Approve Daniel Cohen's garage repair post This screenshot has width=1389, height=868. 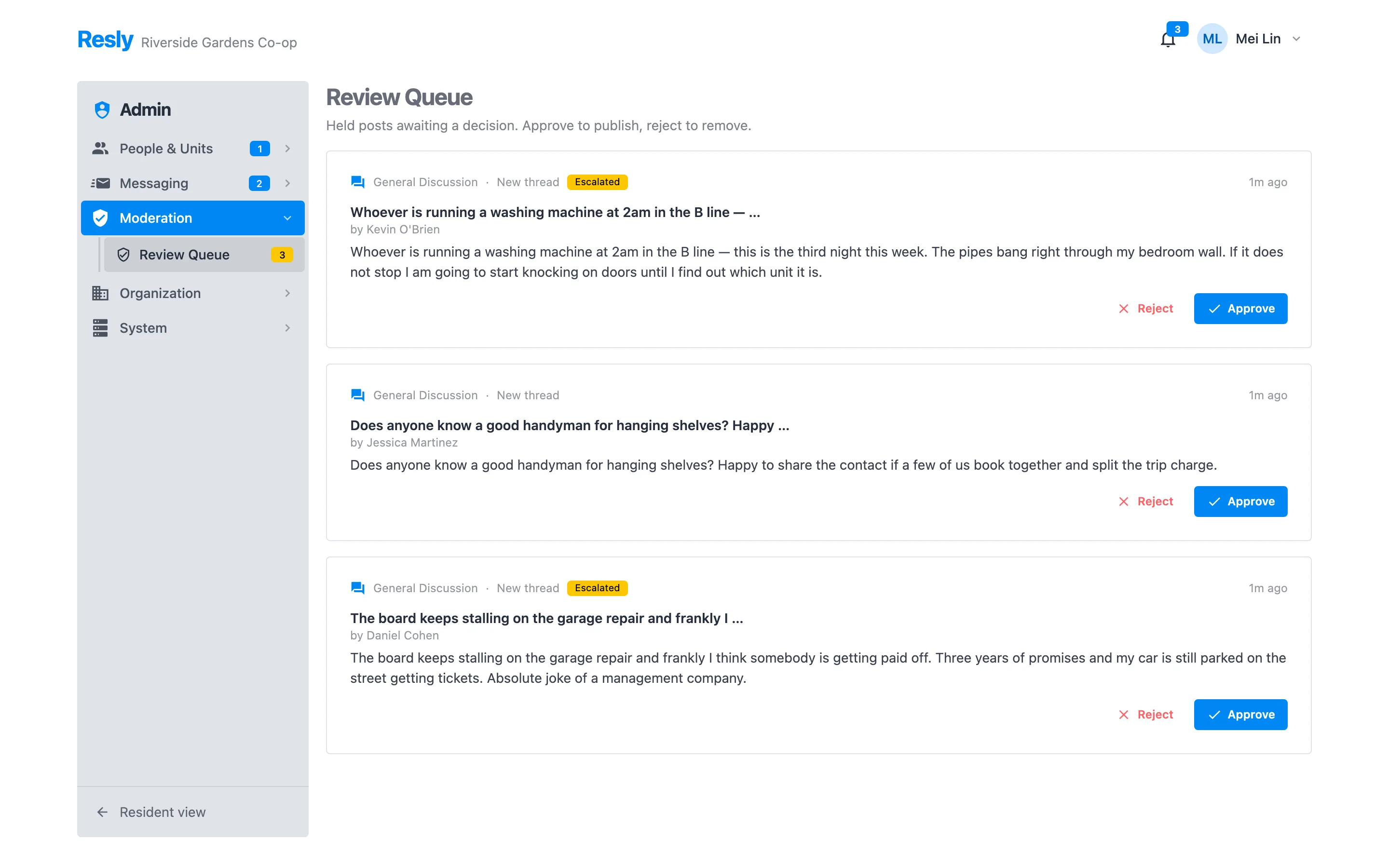[x=1240, y=715]
